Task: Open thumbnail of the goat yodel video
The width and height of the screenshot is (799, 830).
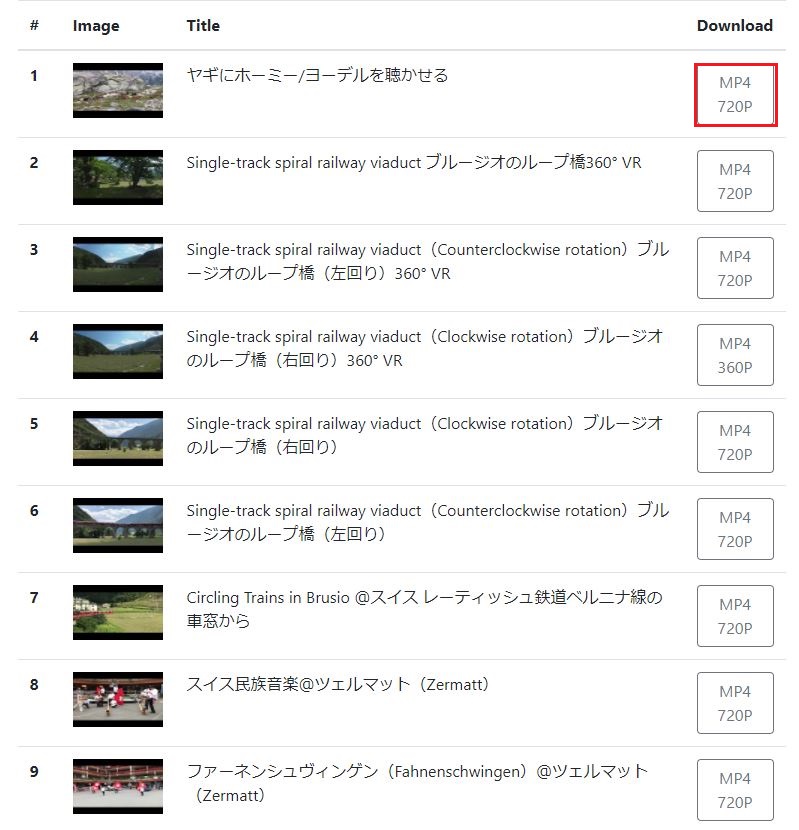Action: (x=118, y=91)
